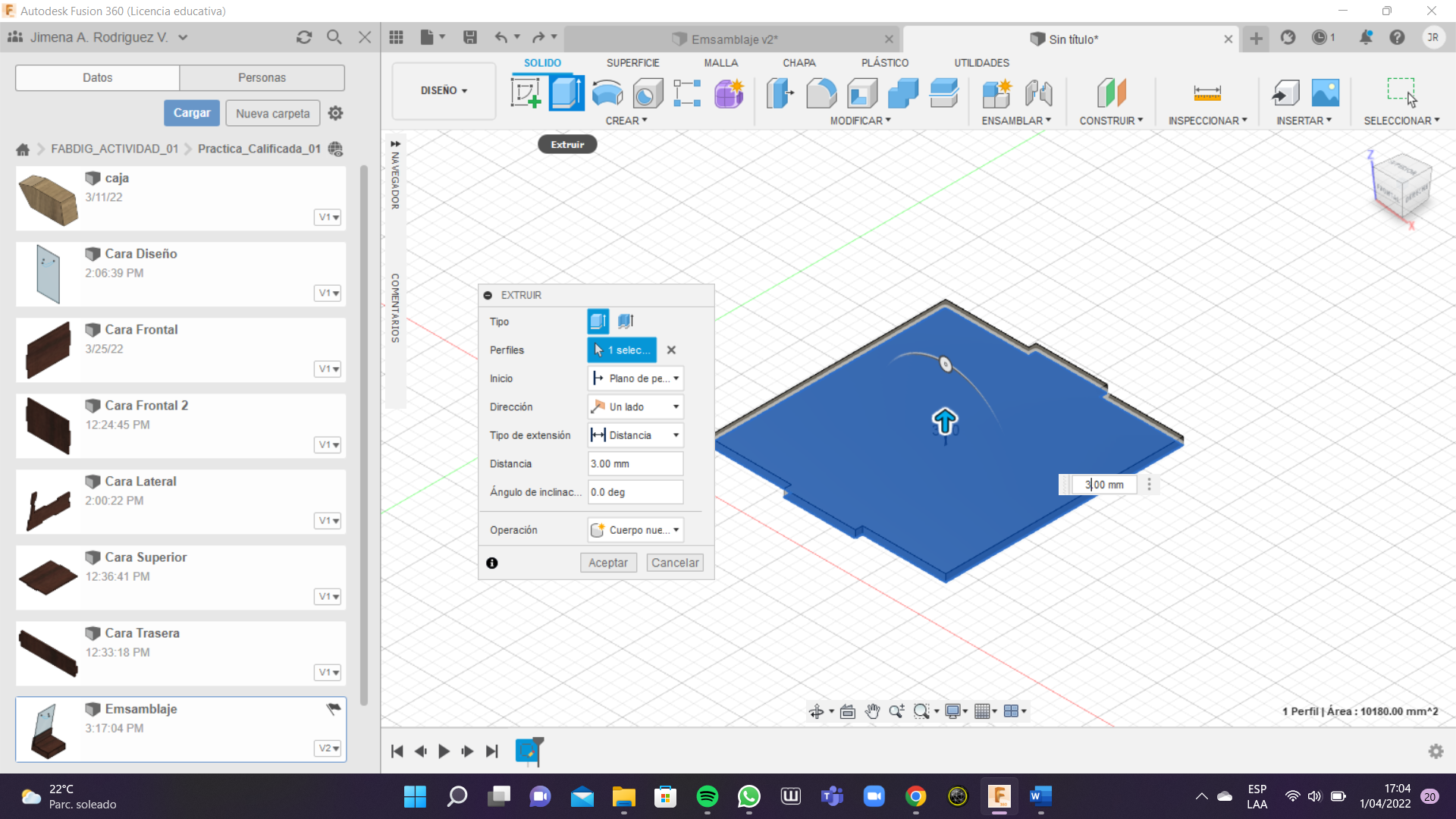Open the notifications bell
Image resolution: width=1456 pixels, height=819 pixels.
[x=1365, y=37]
